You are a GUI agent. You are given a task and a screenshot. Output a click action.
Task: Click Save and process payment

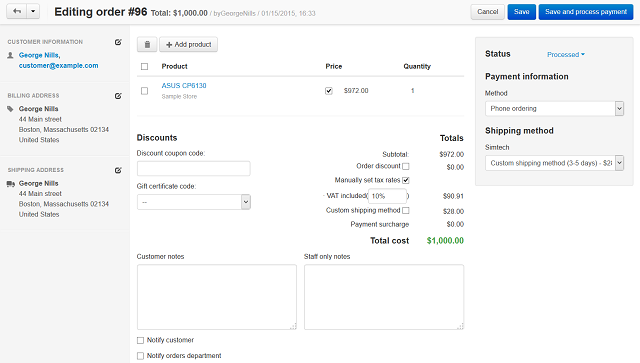[x=586, y=12]
